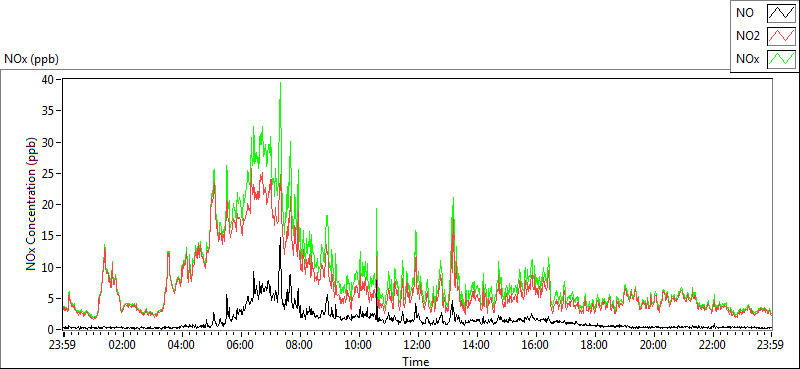Click the NO2 red plot legend icon

tap(782, 36)
